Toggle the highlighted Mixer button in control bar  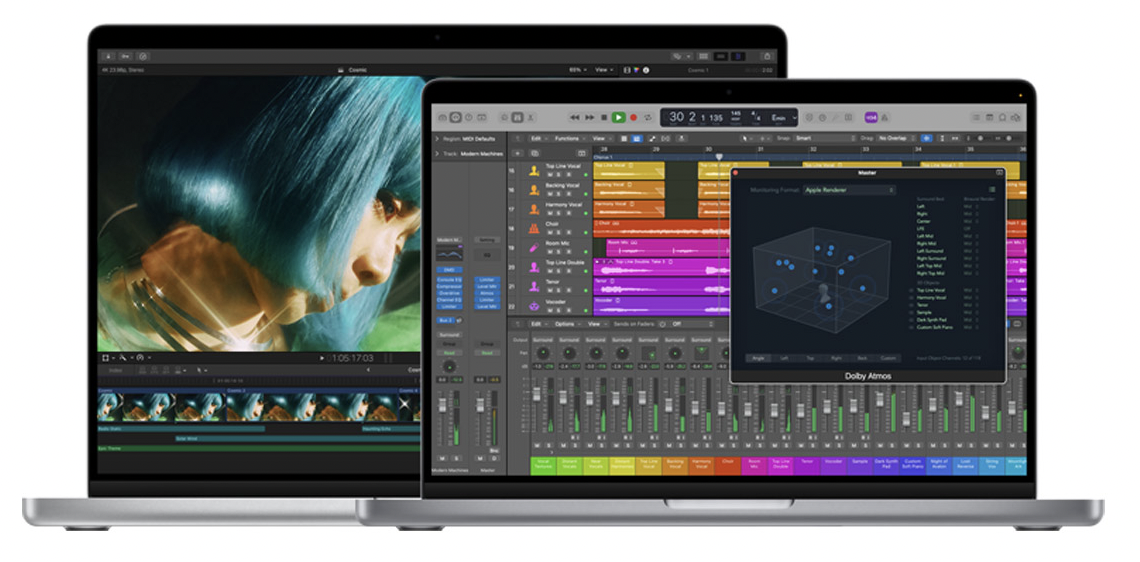517,117
